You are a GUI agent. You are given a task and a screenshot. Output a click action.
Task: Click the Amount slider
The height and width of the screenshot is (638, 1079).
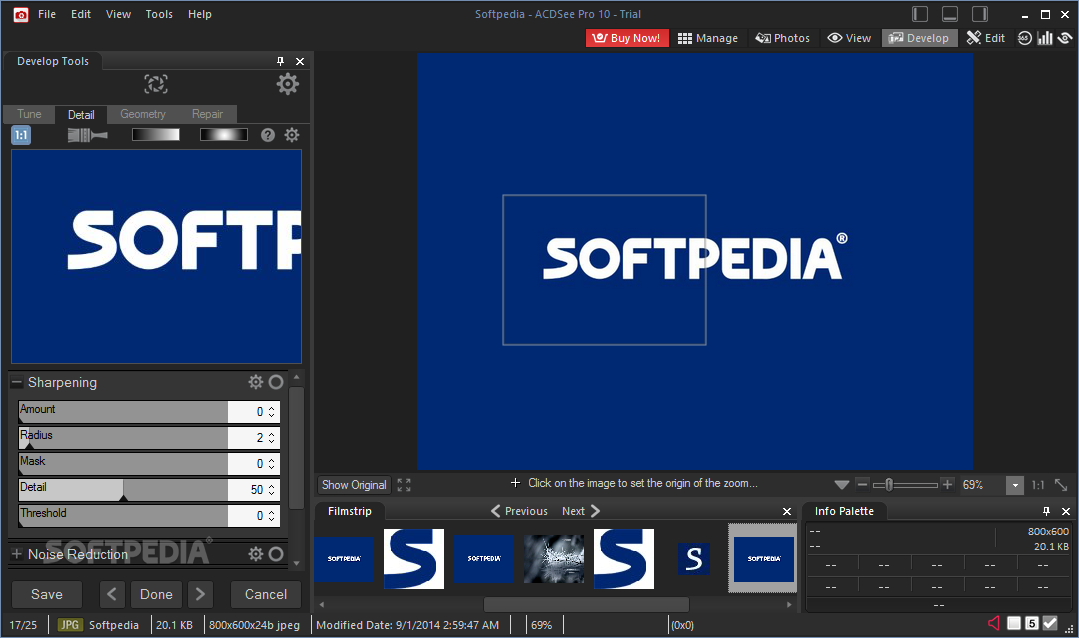(124, 412)
